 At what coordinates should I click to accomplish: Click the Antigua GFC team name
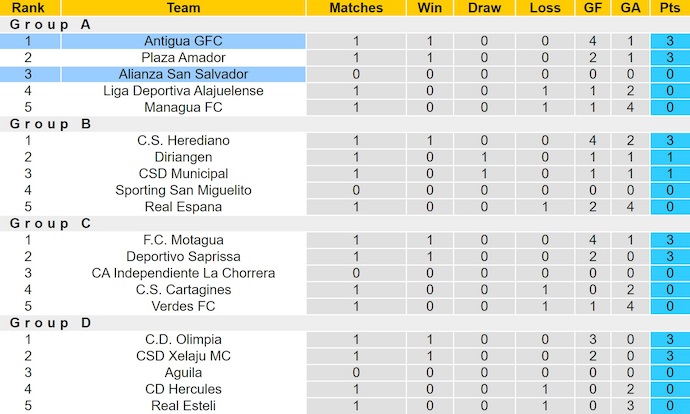pos(183,41)
